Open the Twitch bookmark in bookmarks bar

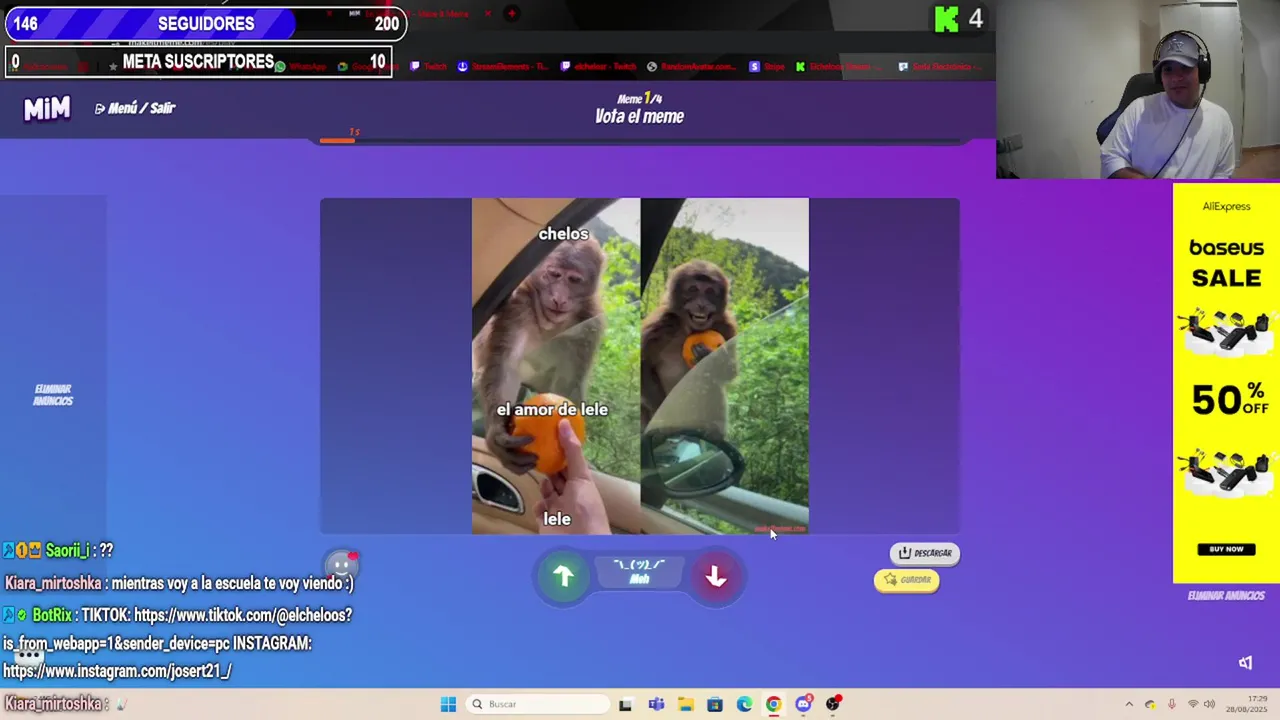coord(429,67)
